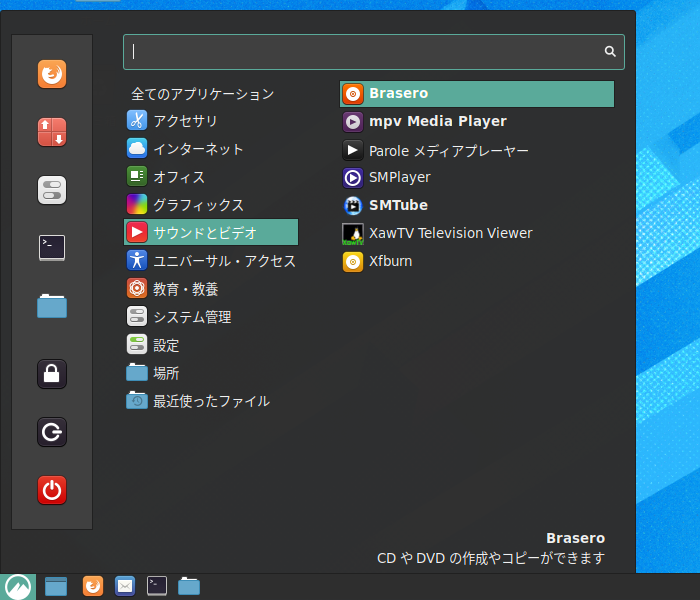700x600 pixels.
Task: Select the アクセサリ category
Action: (x=211, y=121)
